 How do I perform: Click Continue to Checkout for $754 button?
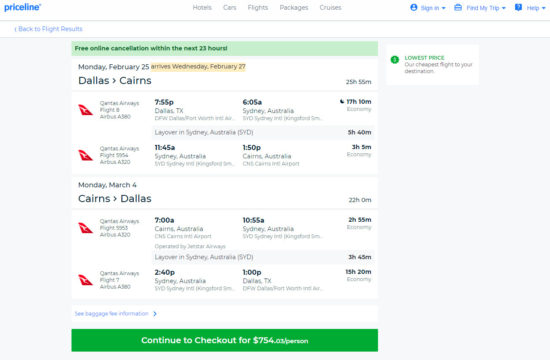[224, 340]
